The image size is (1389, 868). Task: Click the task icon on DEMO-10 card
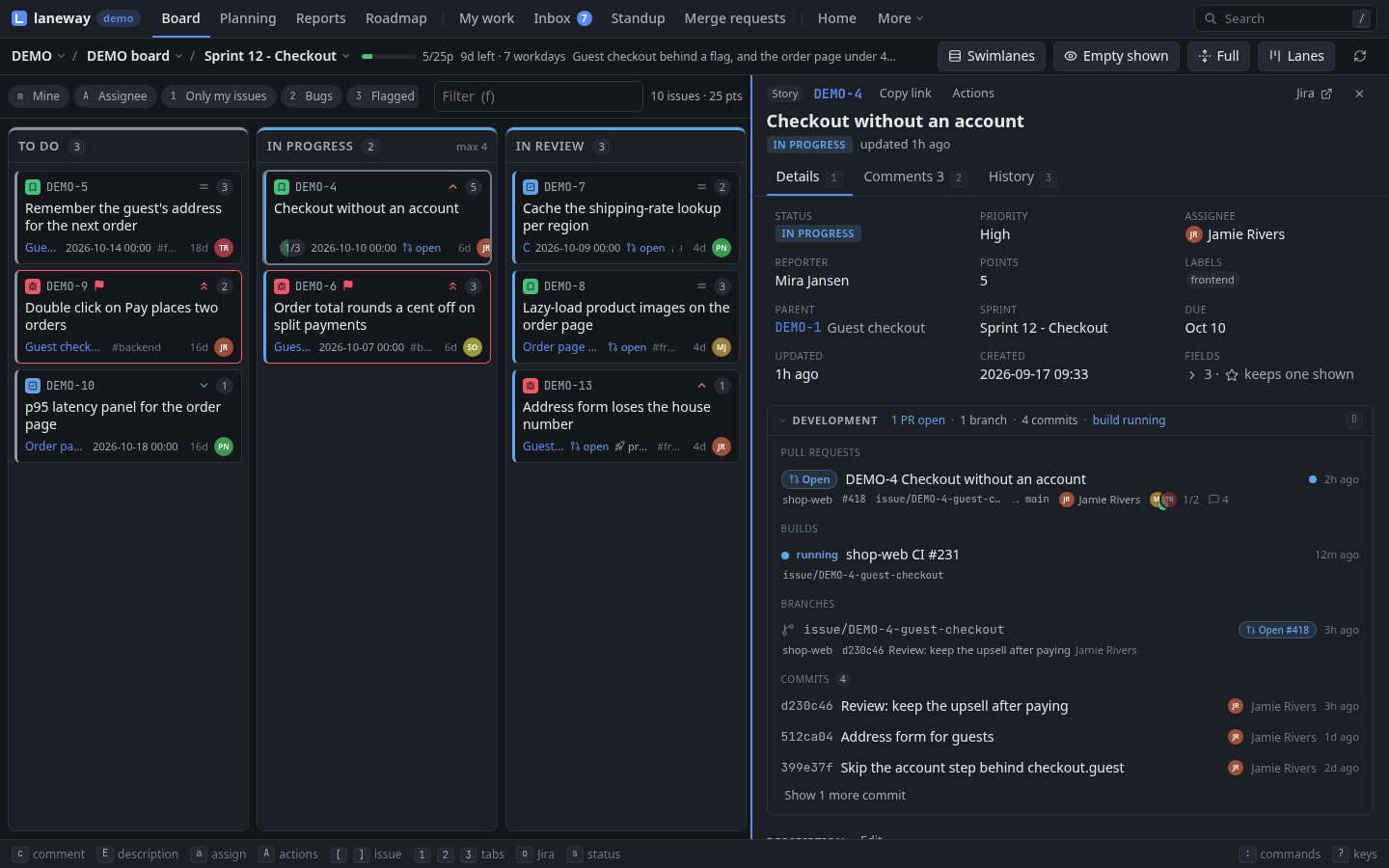33,386
